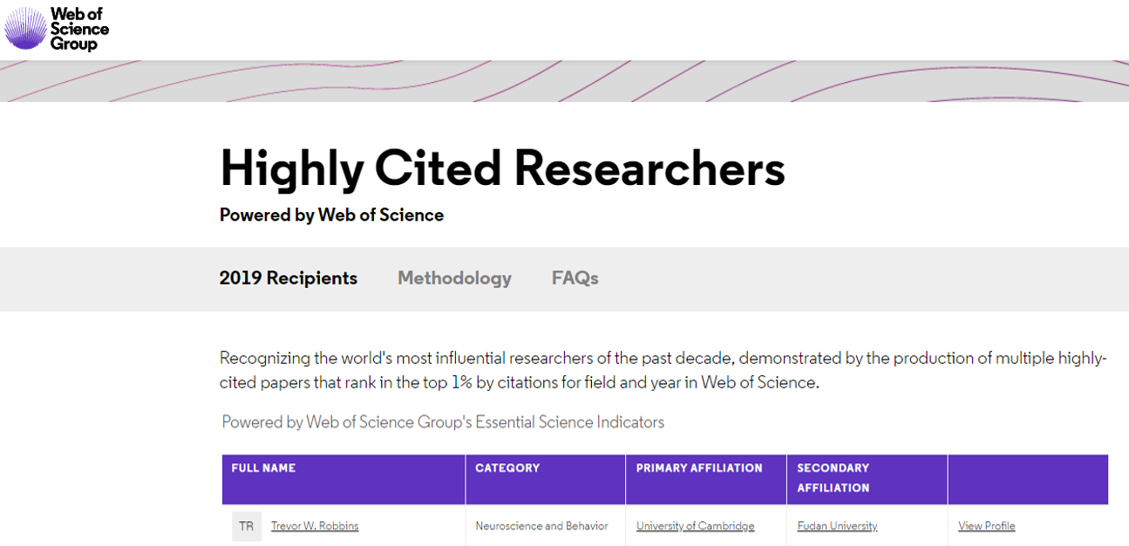Open the Fudan University affiliation link
This screenshot has height=546, width=1129.
[x=837, y=526]
